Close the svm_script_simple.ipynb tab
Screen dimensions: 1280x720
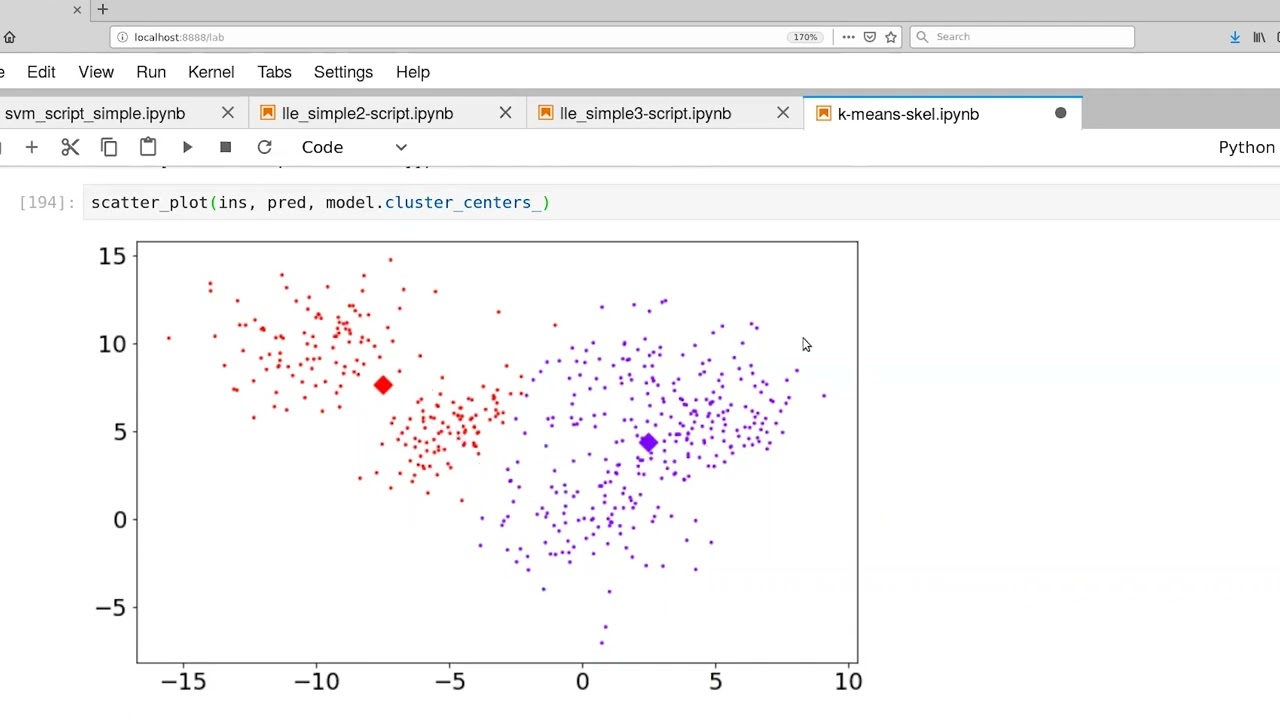point(228,114)
